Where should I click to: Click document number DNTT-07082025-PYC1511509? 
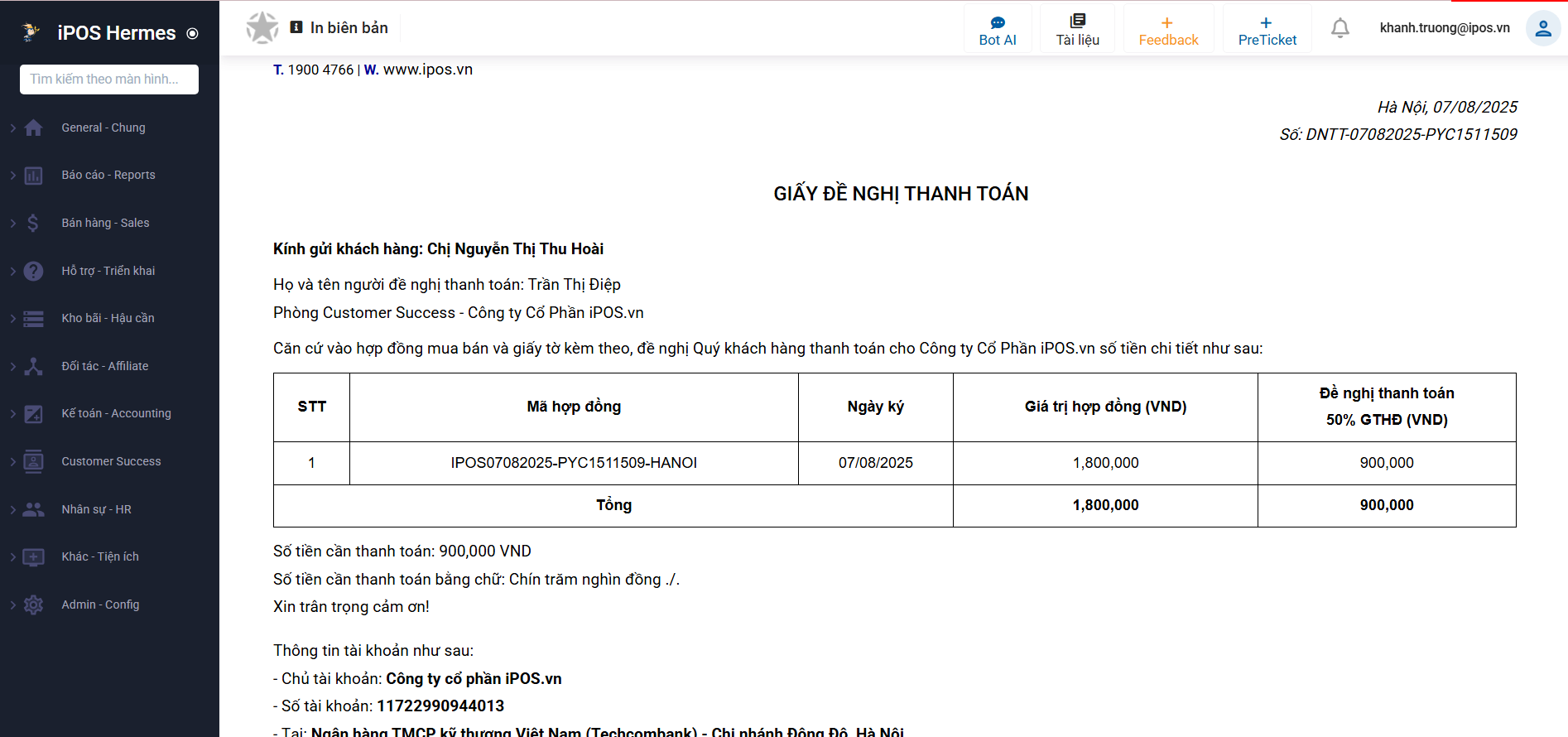click(x=1412, y=134)
